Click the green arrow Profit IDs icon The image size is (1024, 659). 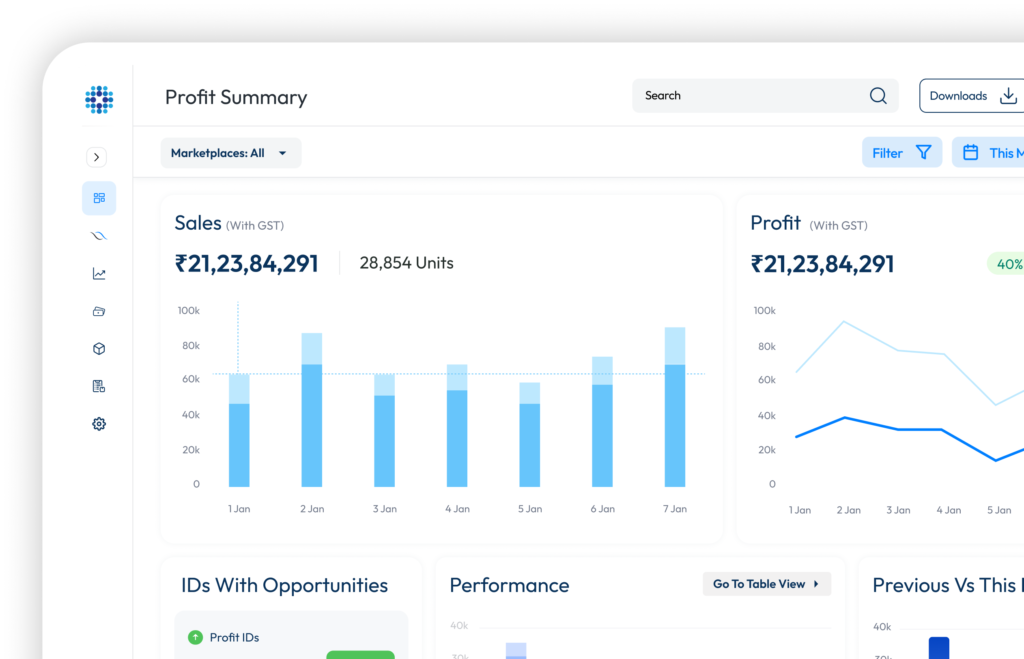point(195,637)
